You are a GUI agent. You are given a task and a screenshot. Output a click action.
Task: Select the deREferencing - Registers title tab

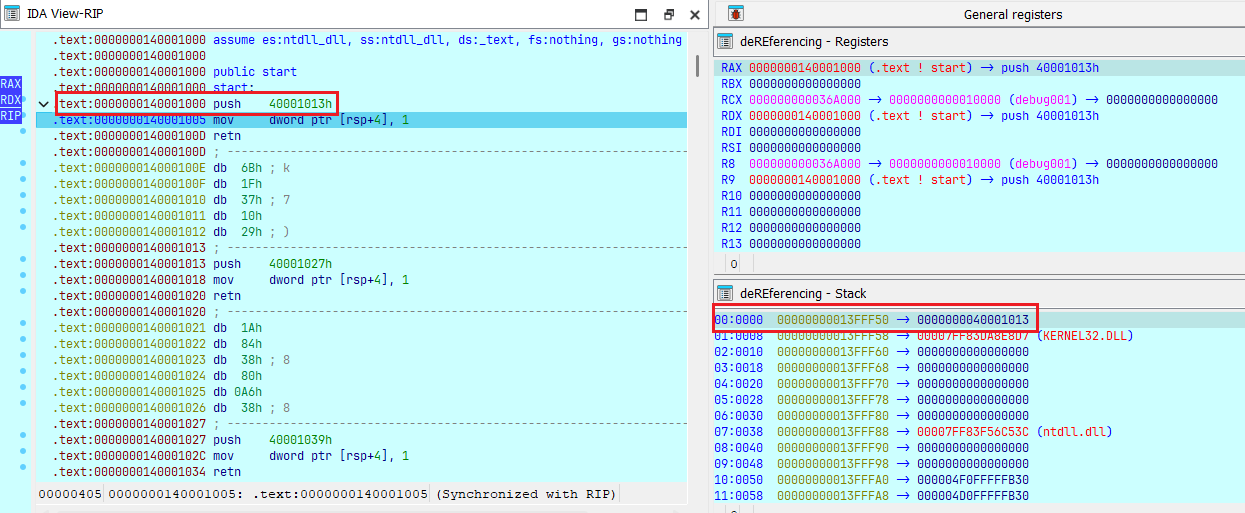(814, 42)
